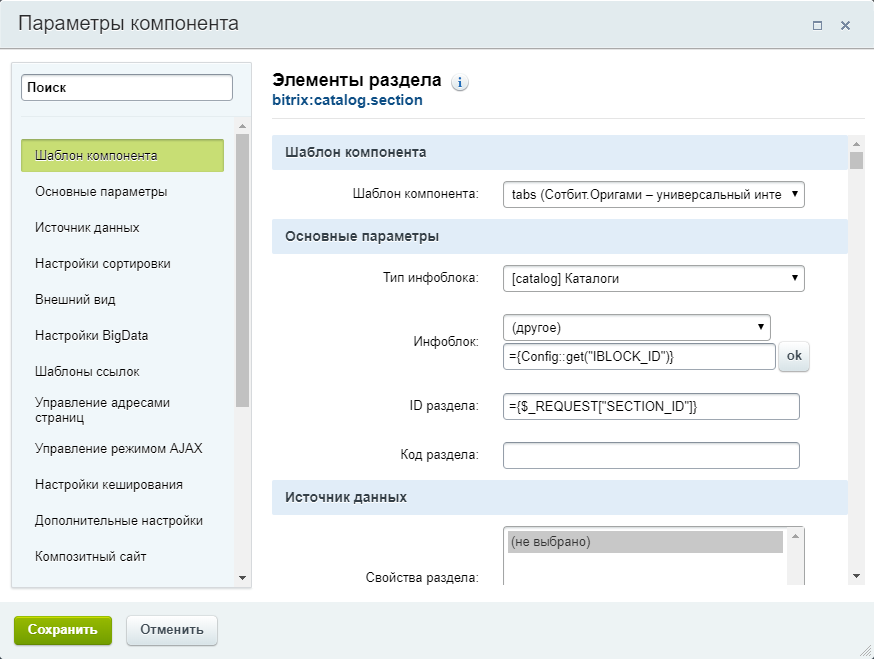The height and width of the screenshot is (659, 874).
Task: Expand the Тип инфоблока dropdown
Action: coord(654,278)
